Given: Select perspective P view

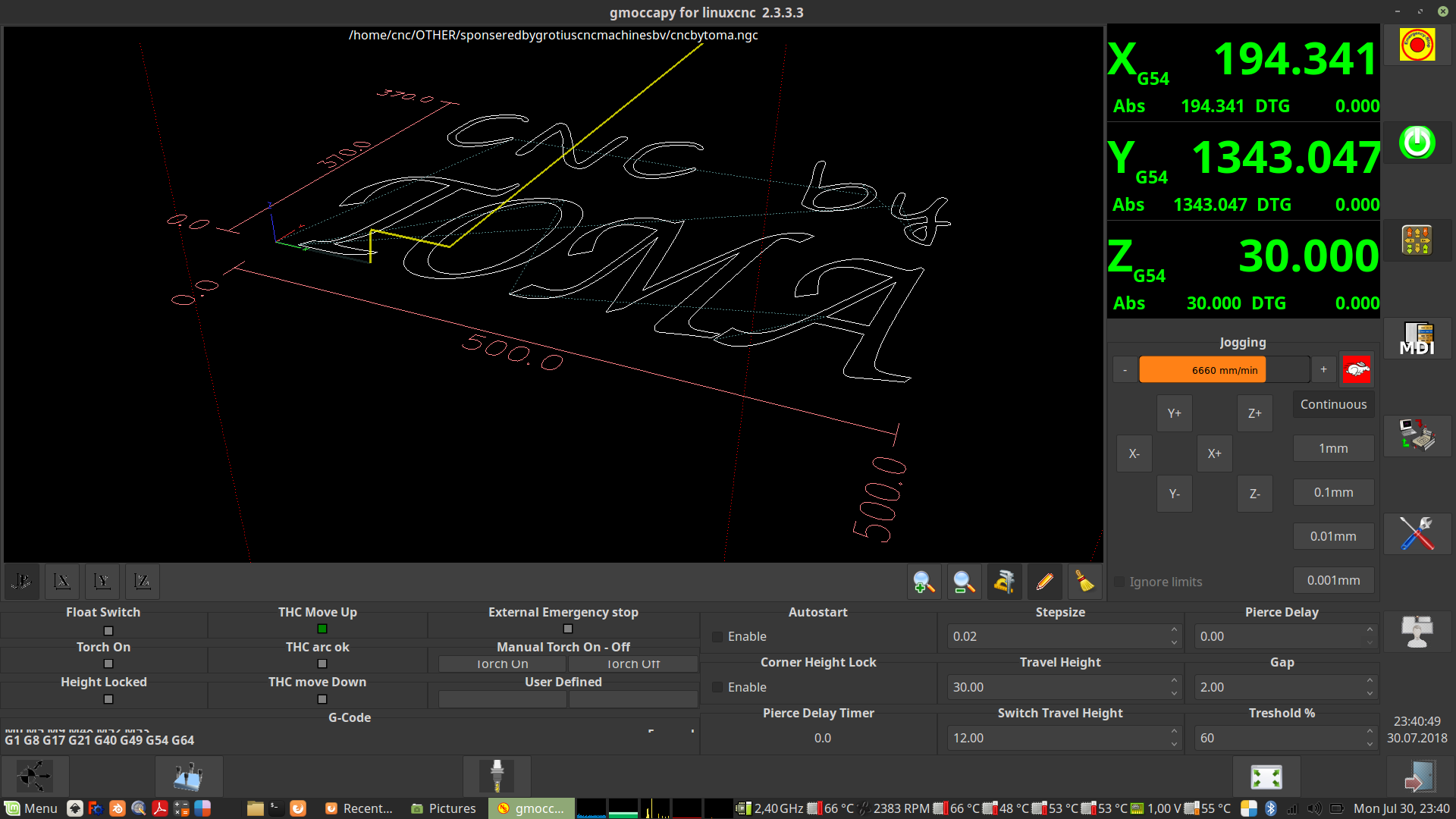Looking at the screenshot, I should tap(22, 582).
